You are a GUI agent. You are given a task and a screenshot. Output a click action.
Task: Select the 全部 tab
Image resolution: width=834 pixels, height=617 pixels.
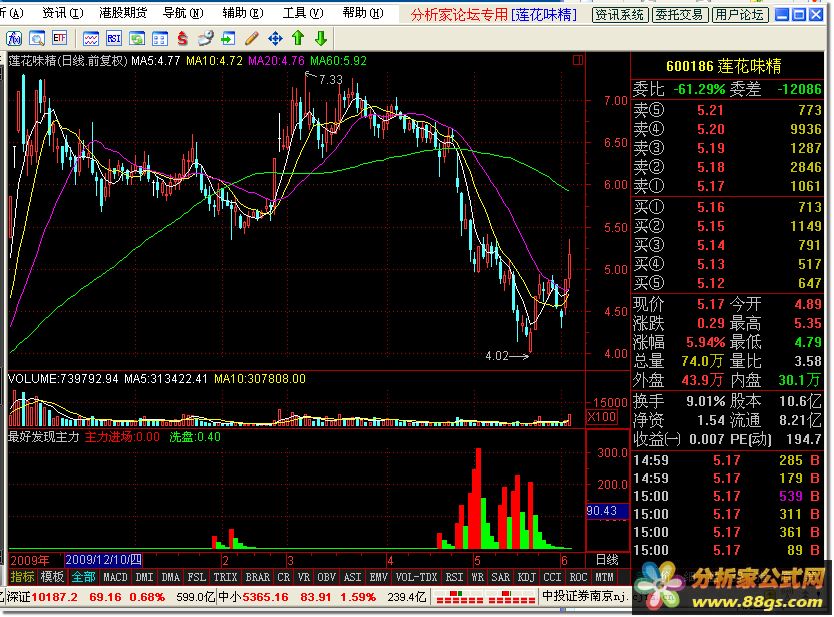click(84, 577)
